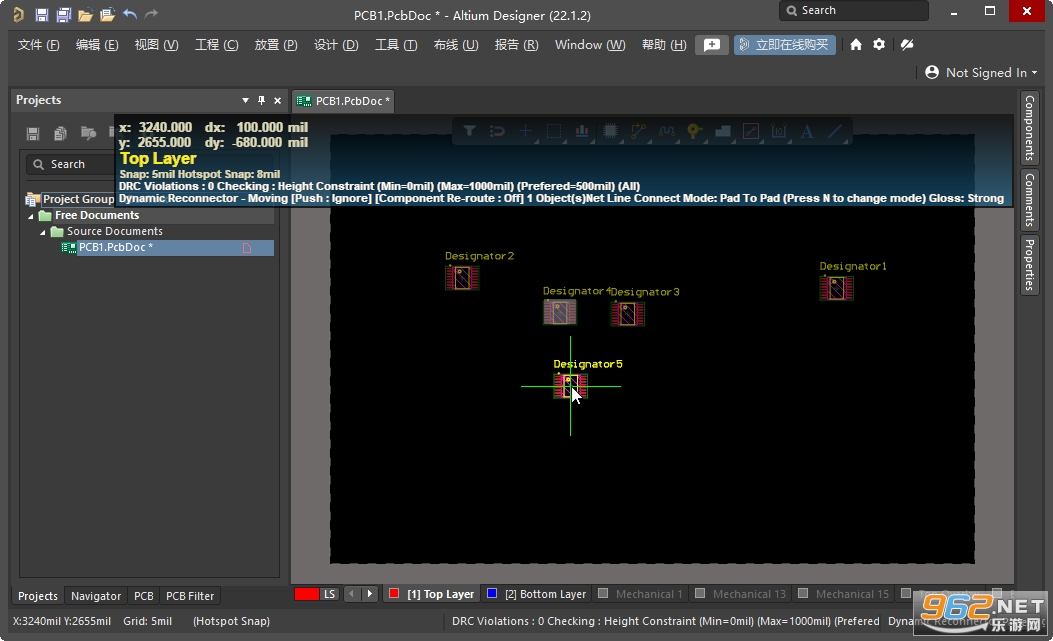Click the Projects panel Search field
Viewport: 1053px width, 641px height.
pos(71,164)
